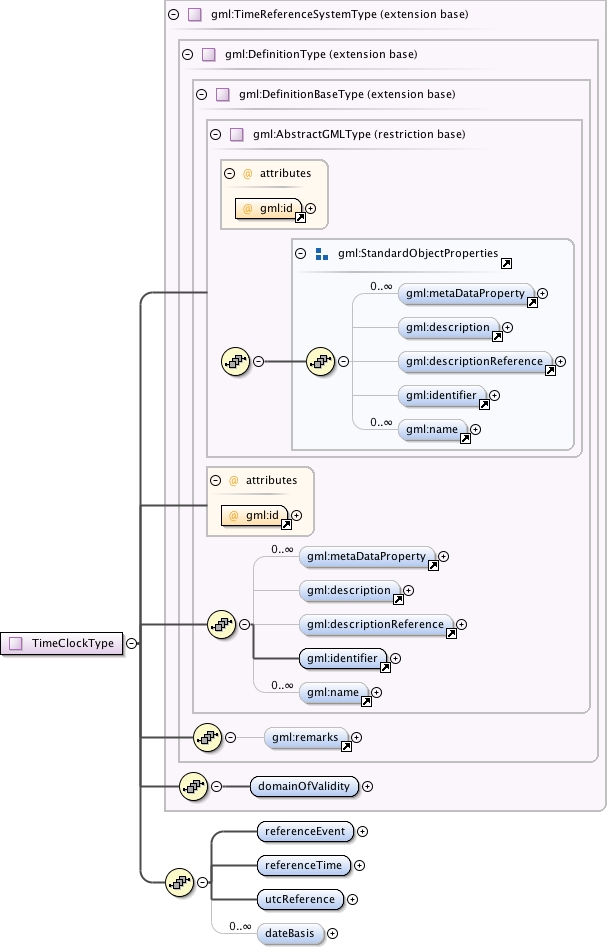Viewport: 608px width, 949px height.
Task: Click sequence icon beside DefinitionBaseType elements
Action: coord(221,625)
